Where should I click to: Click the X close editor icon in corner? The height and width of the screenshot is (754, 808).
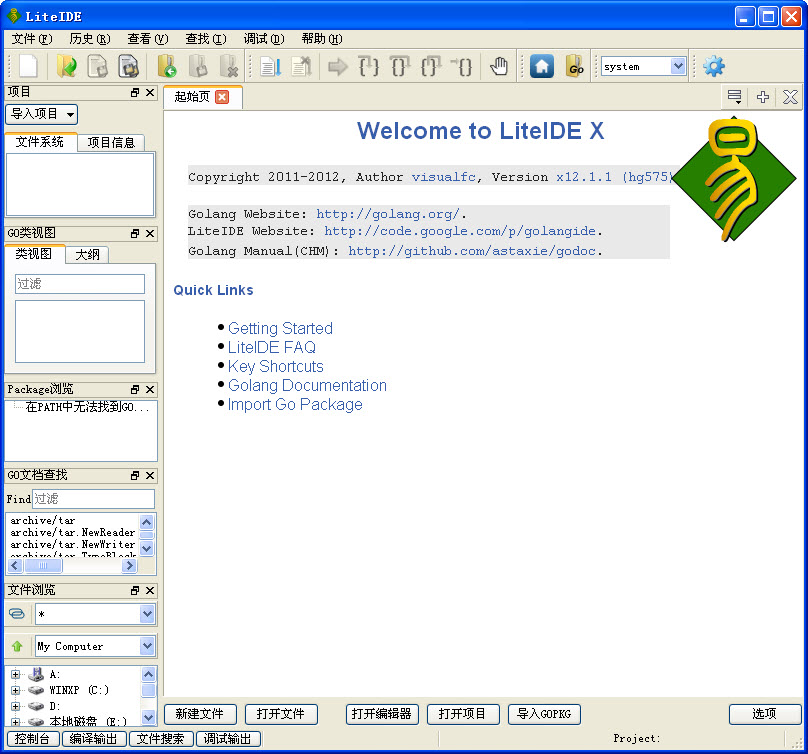pyautogui.click(x=790, y=96)
